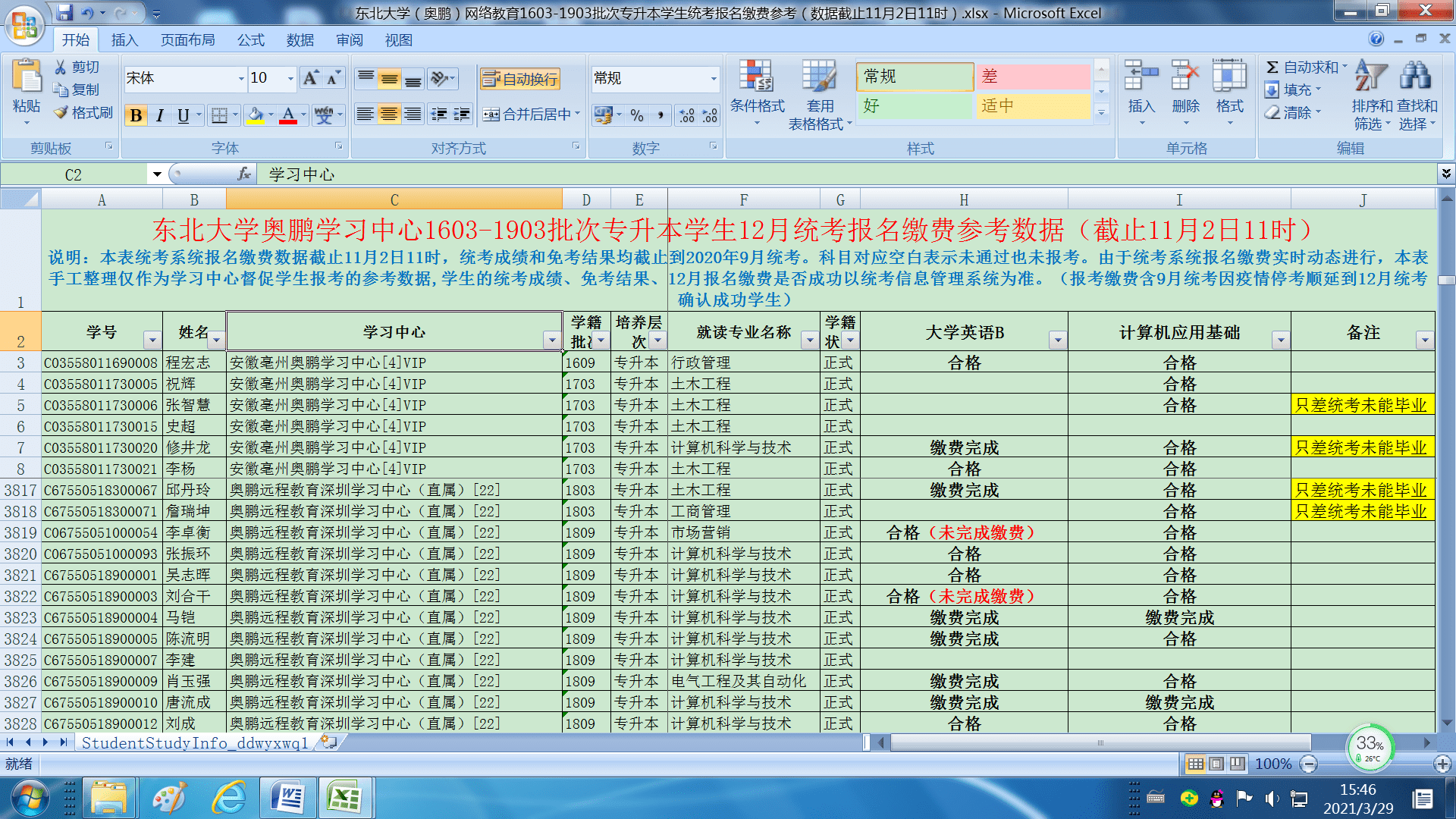Open Word from the taskbar
Image resolution: width=1456 pixels, height=819 pixels.
click(x=288, y=798)
